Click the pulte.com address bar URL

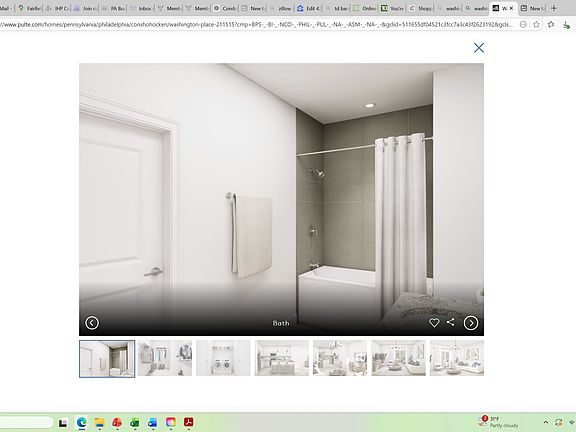(x=256, y=25)
